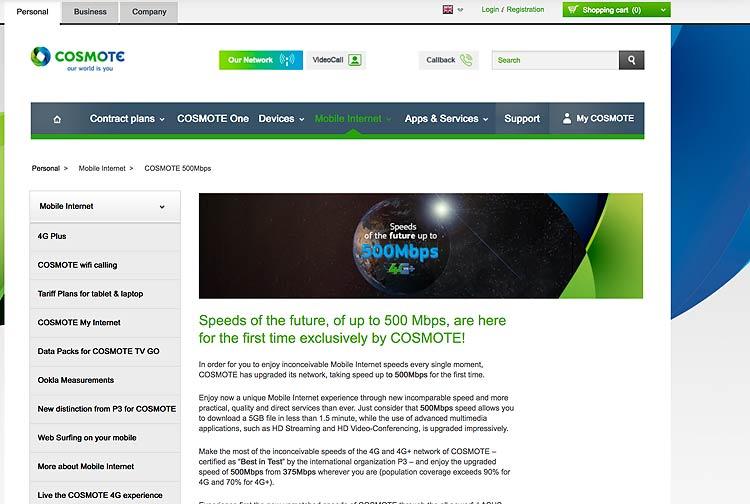
Task: Expand the Contract plans menu
Action: point(127,119)
